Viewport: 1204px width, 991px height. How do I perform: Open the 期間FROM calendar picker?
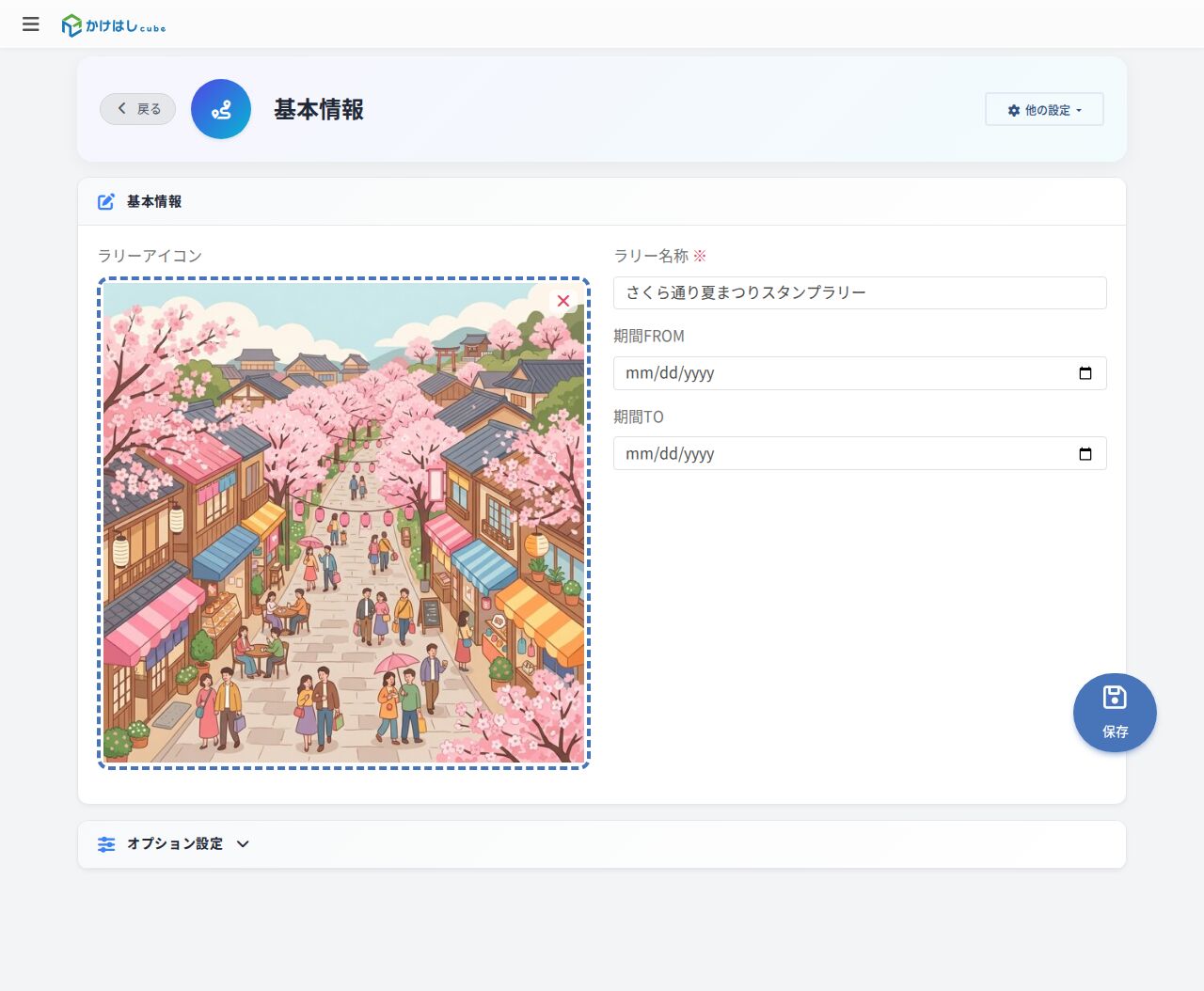1085,373
